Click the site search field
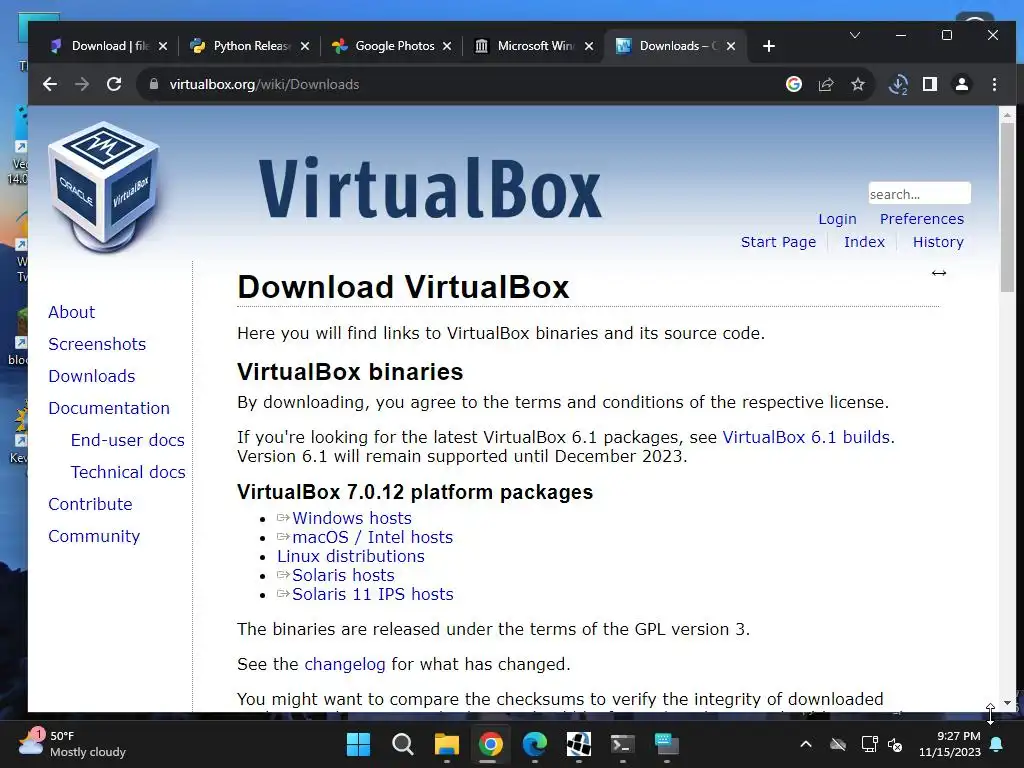Viewport: 1024px width, 768px height. pyautogui.click(x=919, y=194)
